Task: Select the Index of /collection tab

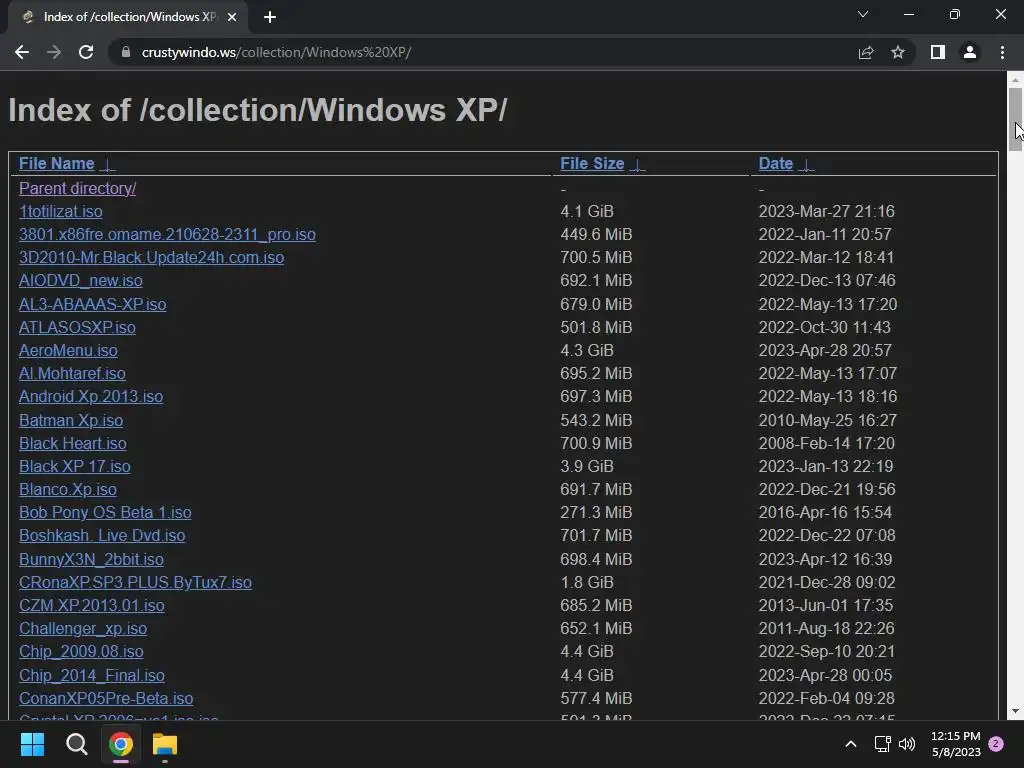Action: pos(128,17)
